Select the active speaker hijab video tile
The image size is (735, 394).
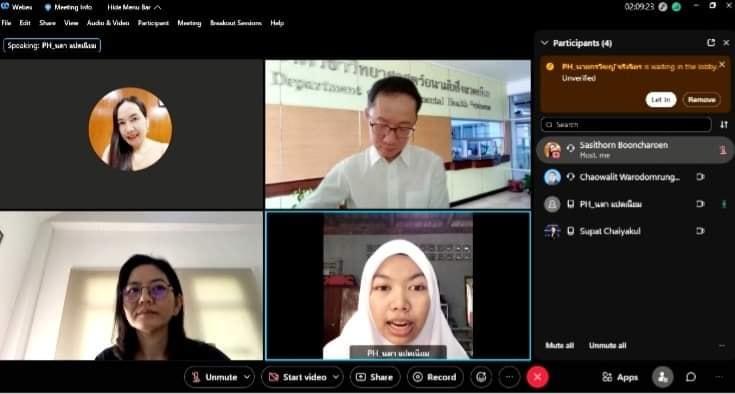398,286
